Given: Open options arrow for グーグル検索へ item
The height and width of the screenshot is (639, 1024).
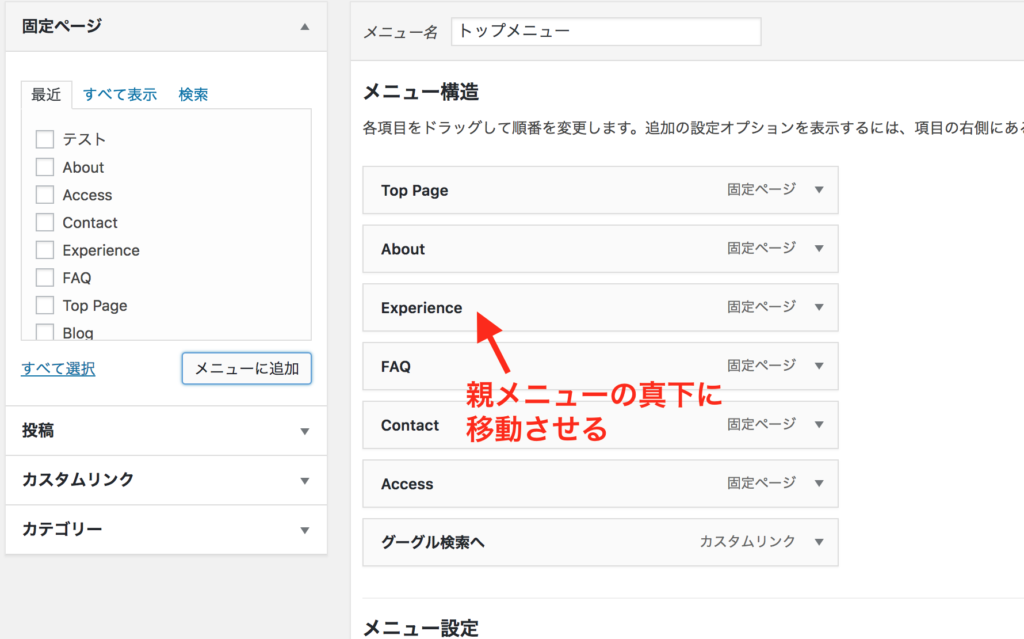Looking at the screenshot, I should (819, 542).
